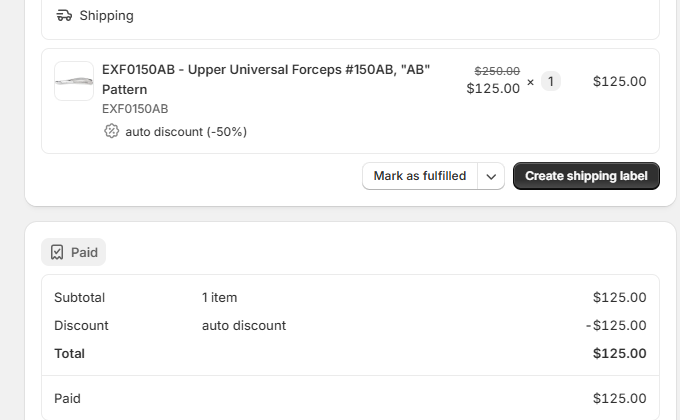
Task: Click the Create shipping label button
Action: tap(586, 176)
